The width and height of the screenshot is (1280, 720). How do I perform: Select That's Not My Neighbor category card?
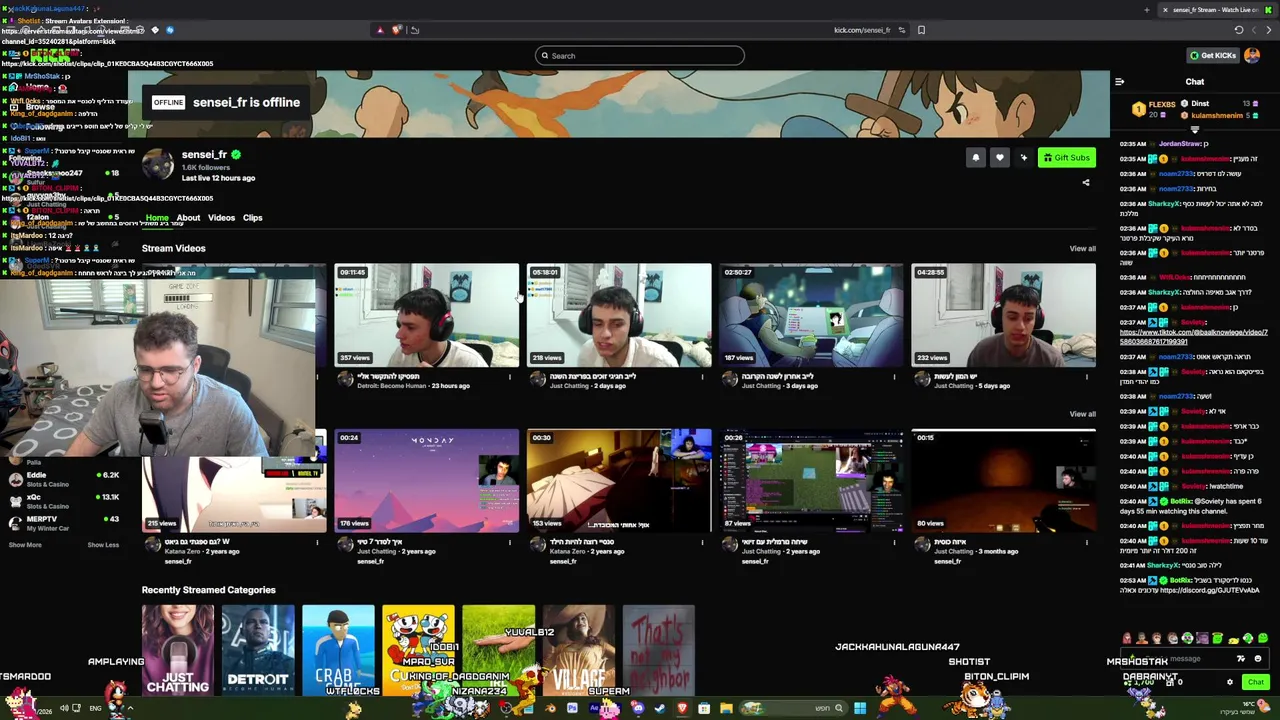[658, 650]
